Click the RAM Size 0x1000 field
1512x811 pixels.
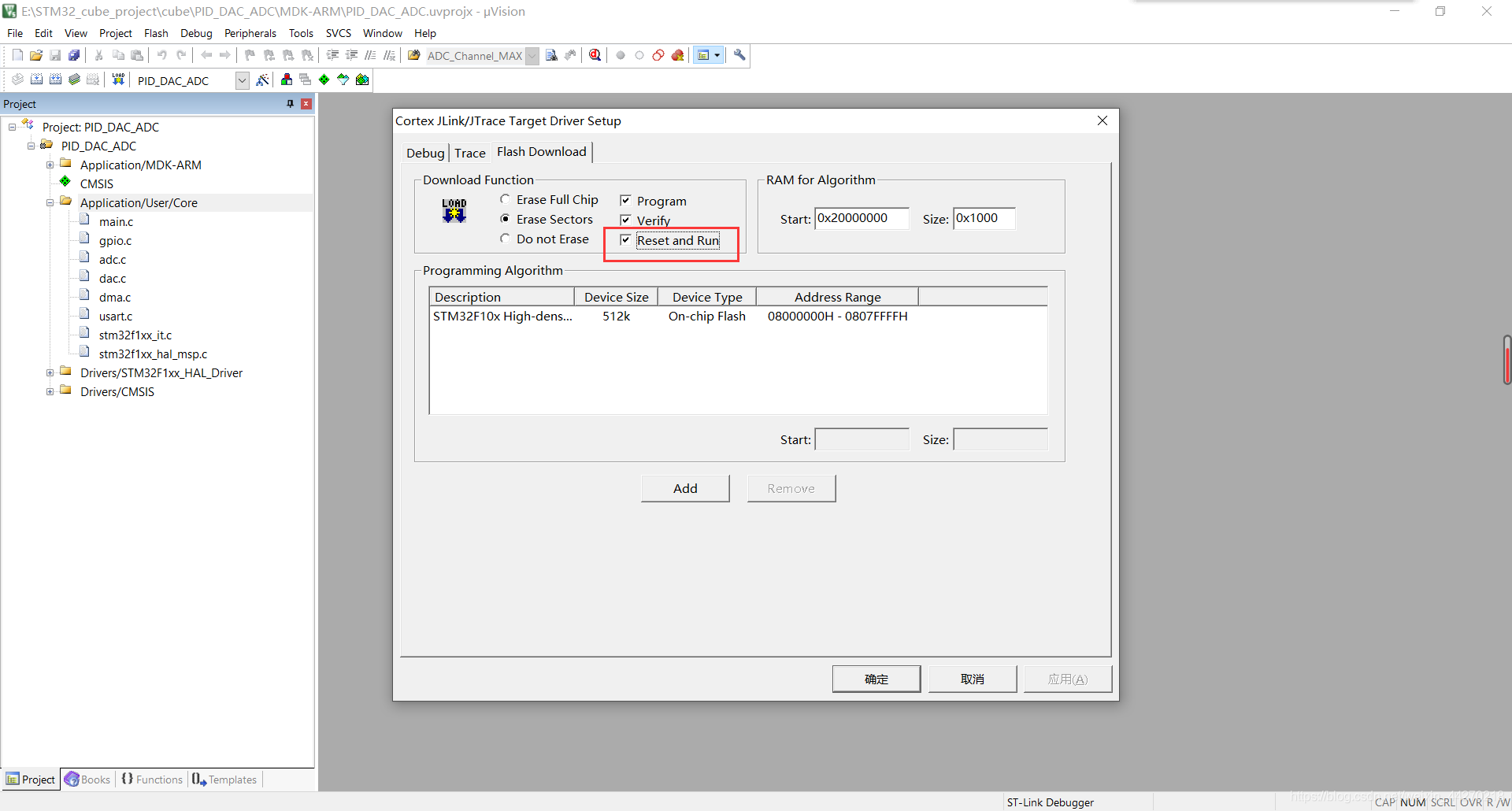tap(984, 218)
